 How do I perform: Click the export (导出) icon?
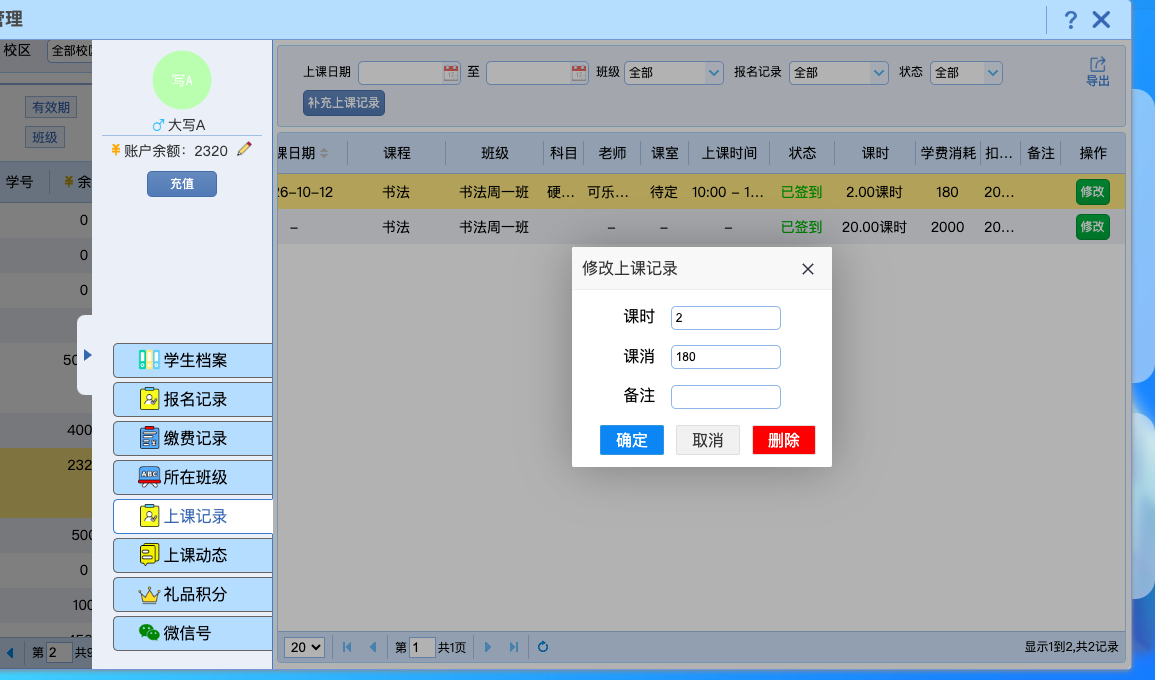point(1098,72)
